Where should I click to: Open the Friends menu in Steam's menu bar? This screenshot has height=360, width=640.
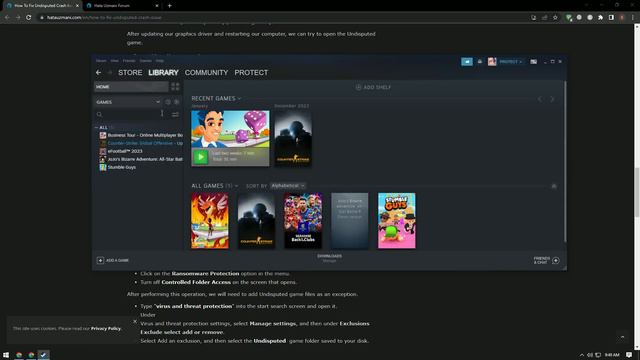click(x=129, y=61)
